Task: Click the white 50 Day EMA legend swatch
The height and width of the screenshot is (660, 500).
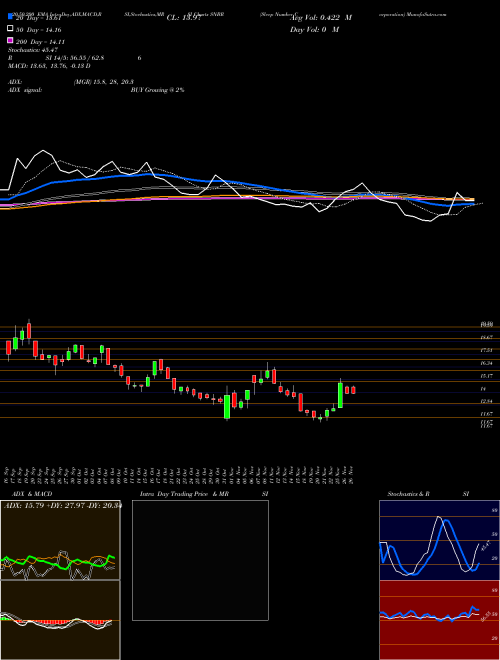Action: 10,29
